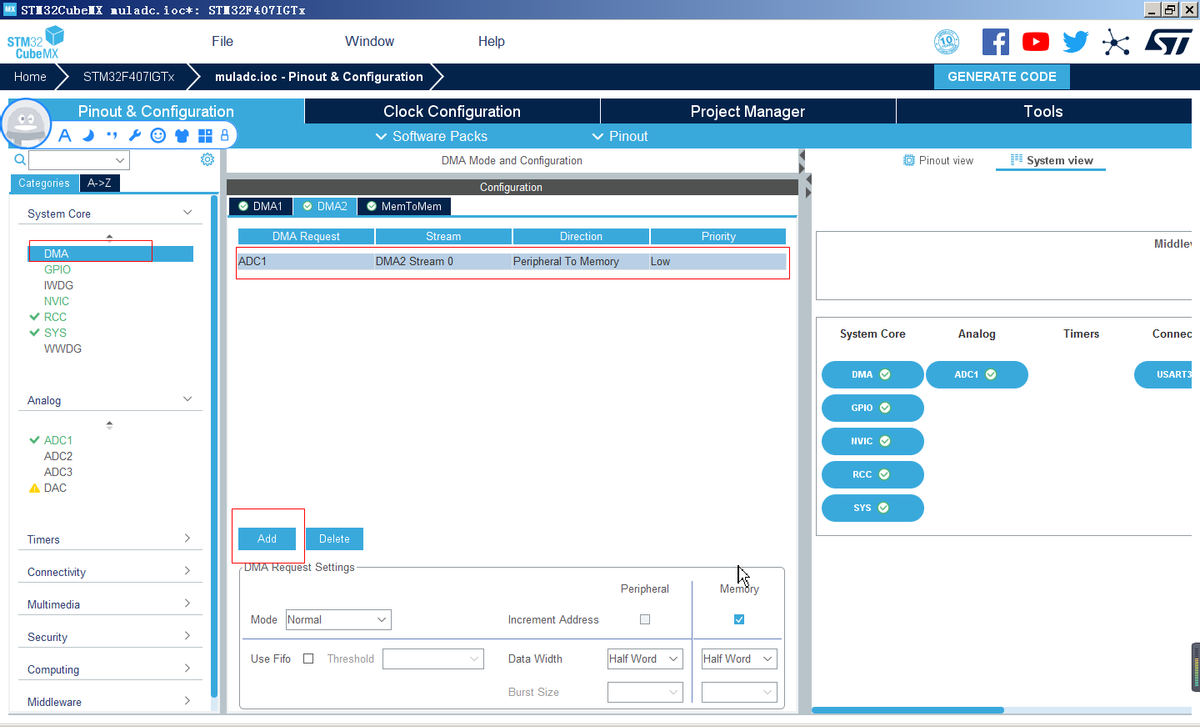The width and height of the screenshot is (1200, 727).
Task: Click the green check beside ADC1
Action: coord(35,440)
